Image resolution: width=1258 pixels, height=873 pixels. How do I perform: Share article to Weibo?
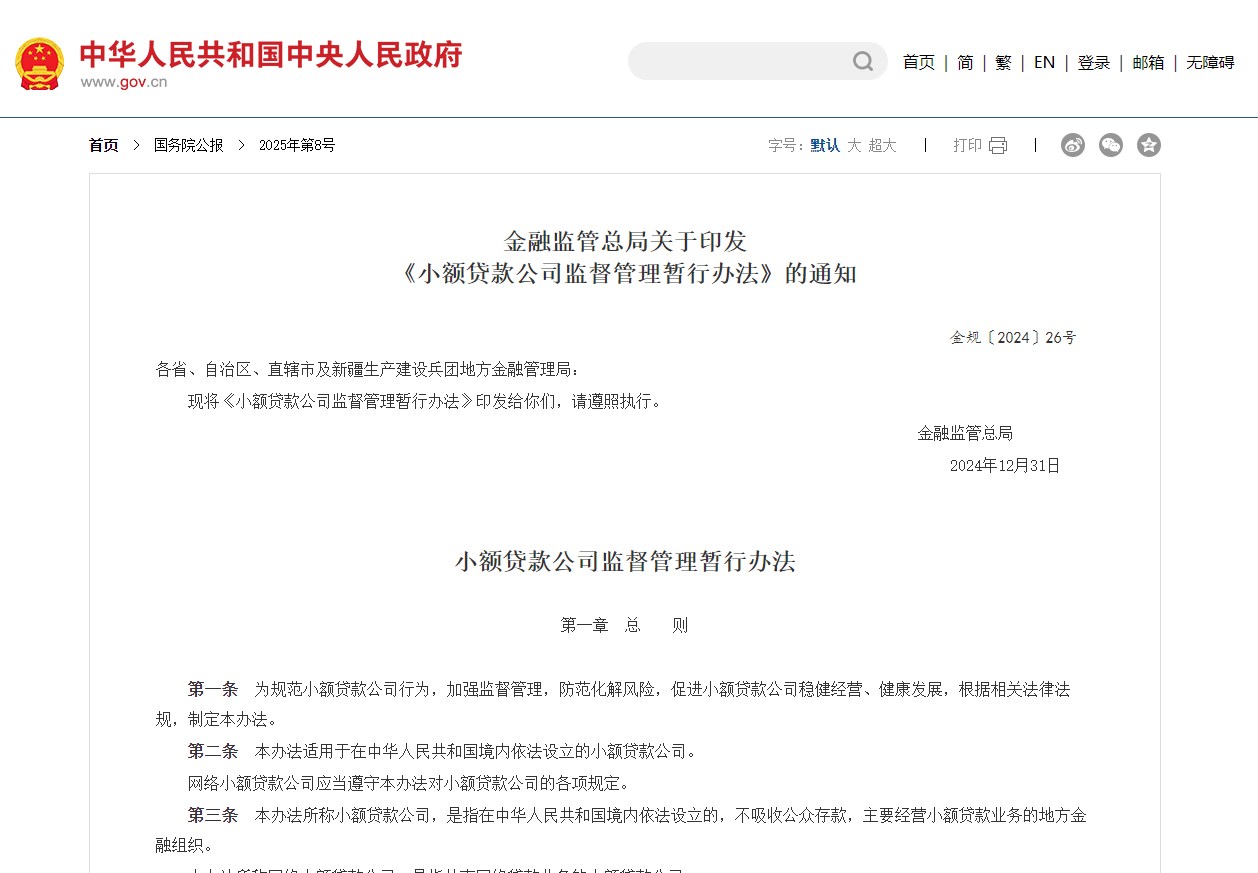click(x=1073, y=145)
